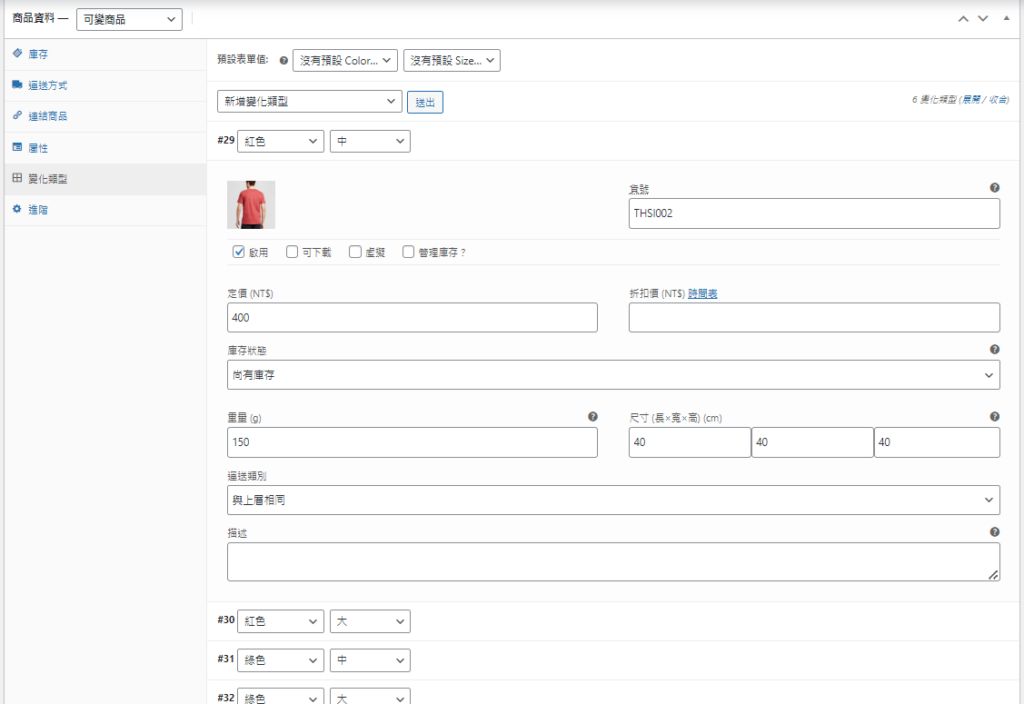The height and width of the screenshot is (704, 1024).
Task: Open the 新增變化類型 dropdown
Action: click(309, 101)
